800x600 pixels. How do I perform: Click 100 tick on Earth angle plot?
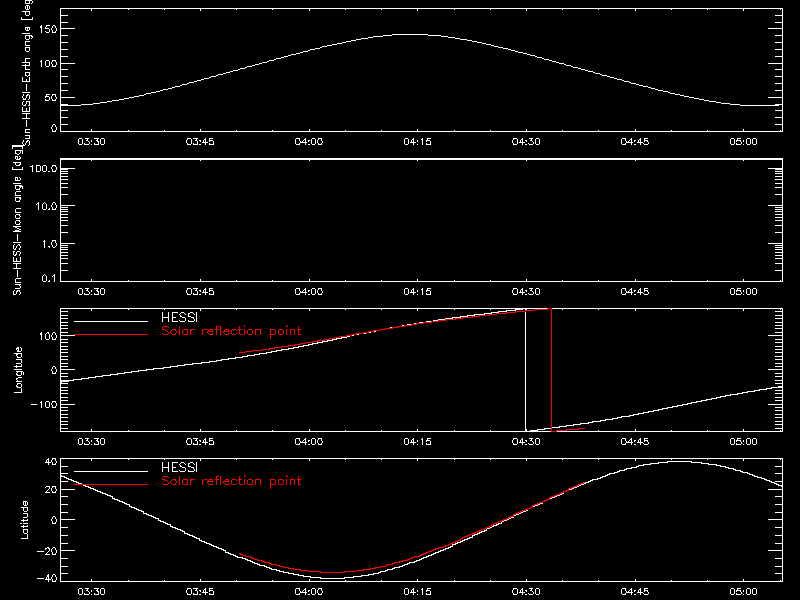click(x=47, y=63)
